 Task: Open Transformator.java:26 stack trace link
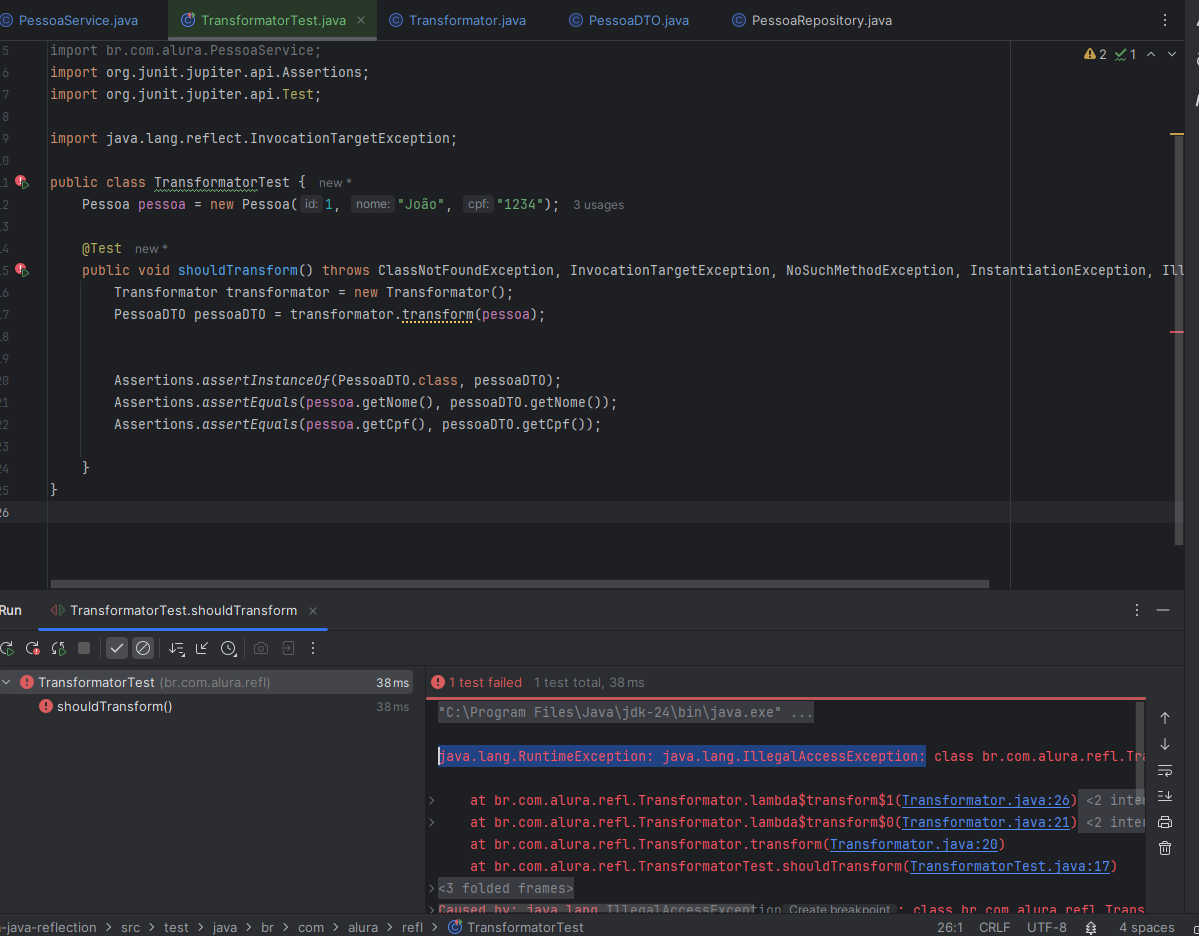point(986,801)
